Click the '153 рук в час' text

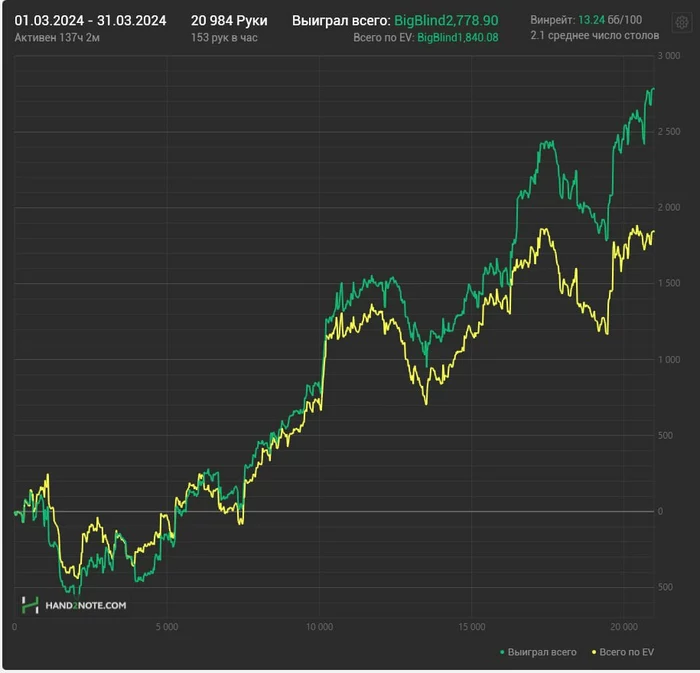click(224, 37)
